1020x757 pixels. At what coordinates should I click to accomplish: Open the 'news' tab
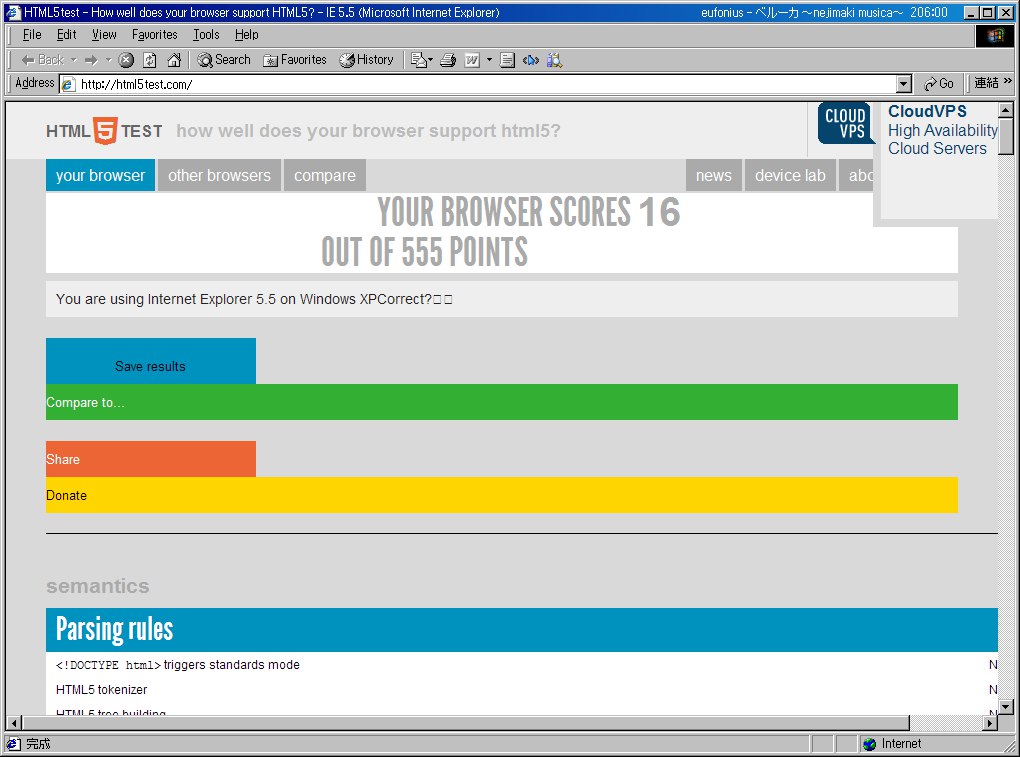(714, 176)
